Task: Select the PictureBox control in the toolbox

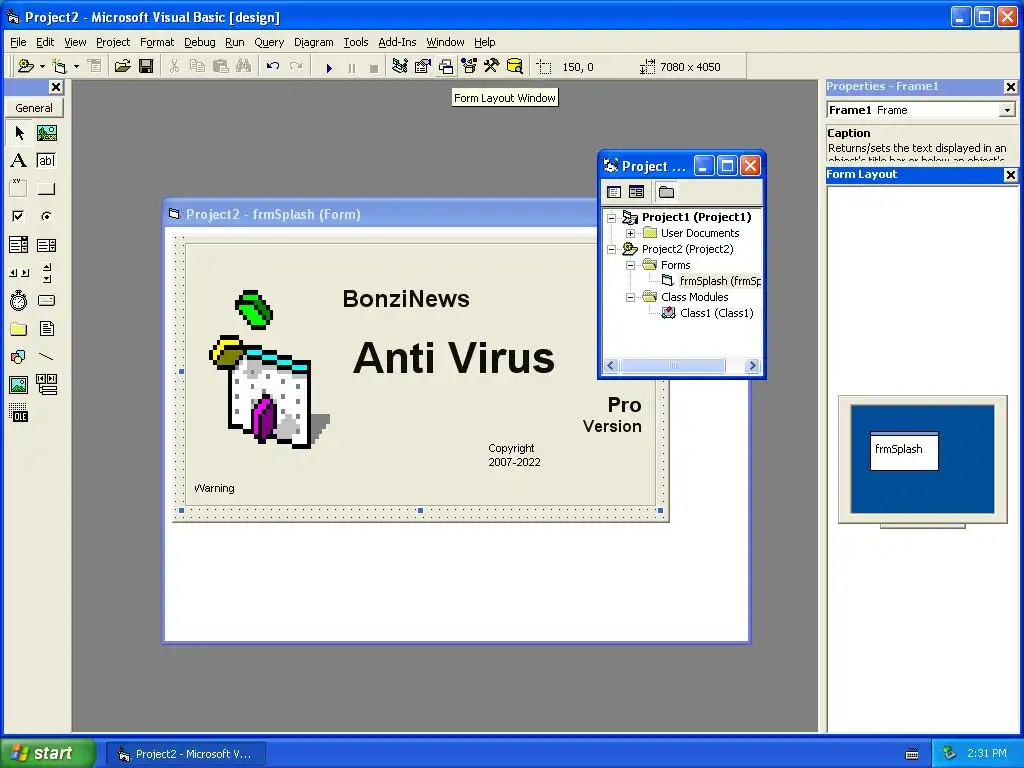Action: click(46, 133)
